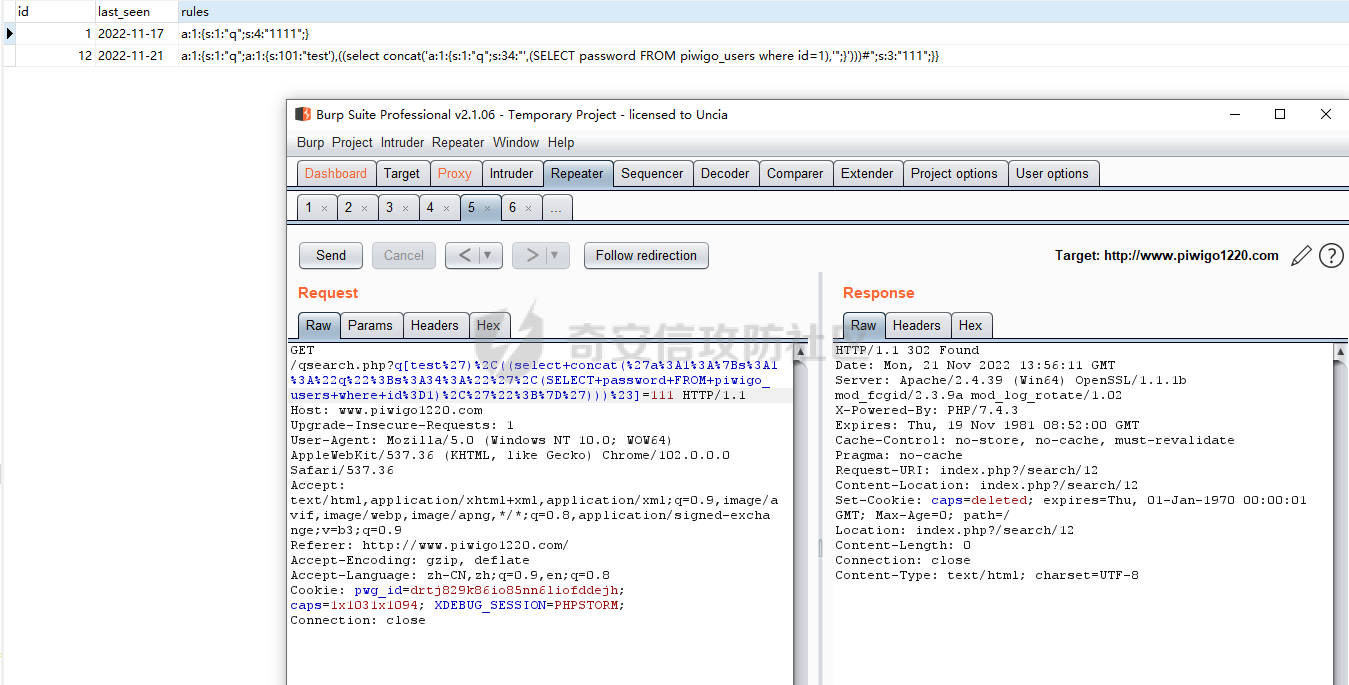This screenshot has height=685, width=1349.
Task: Select the last_seen cell 2022-11-21
Action: pyautogui.click(x=135, y=56)
